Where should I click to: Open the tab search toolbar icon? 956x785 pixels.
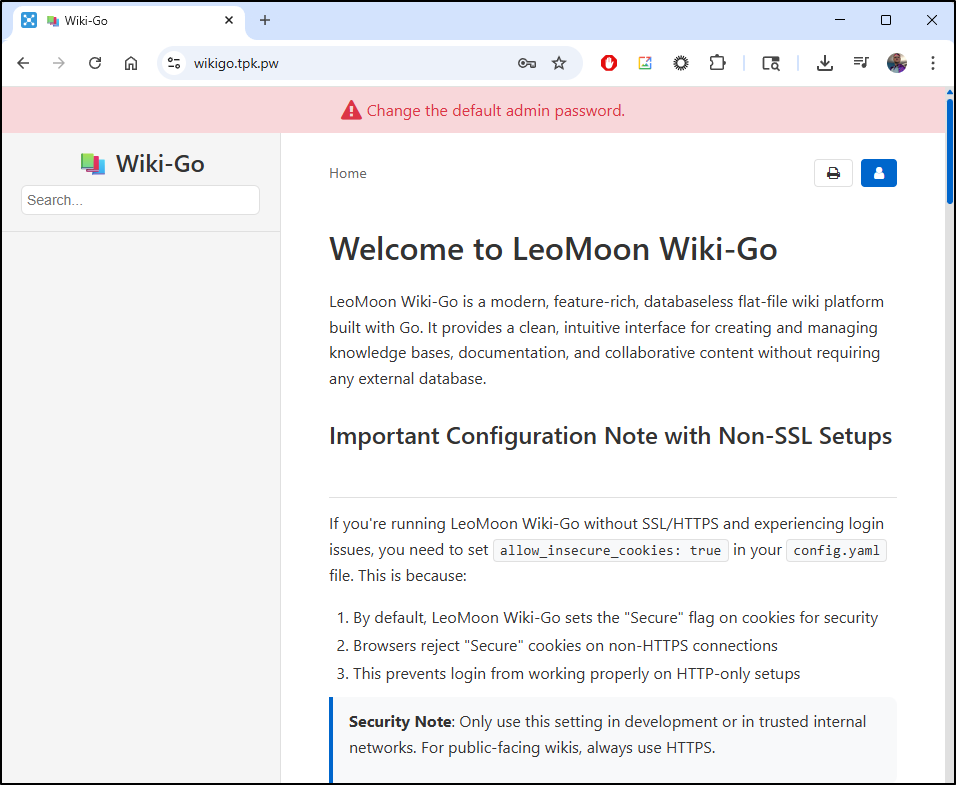click(771, 63)
